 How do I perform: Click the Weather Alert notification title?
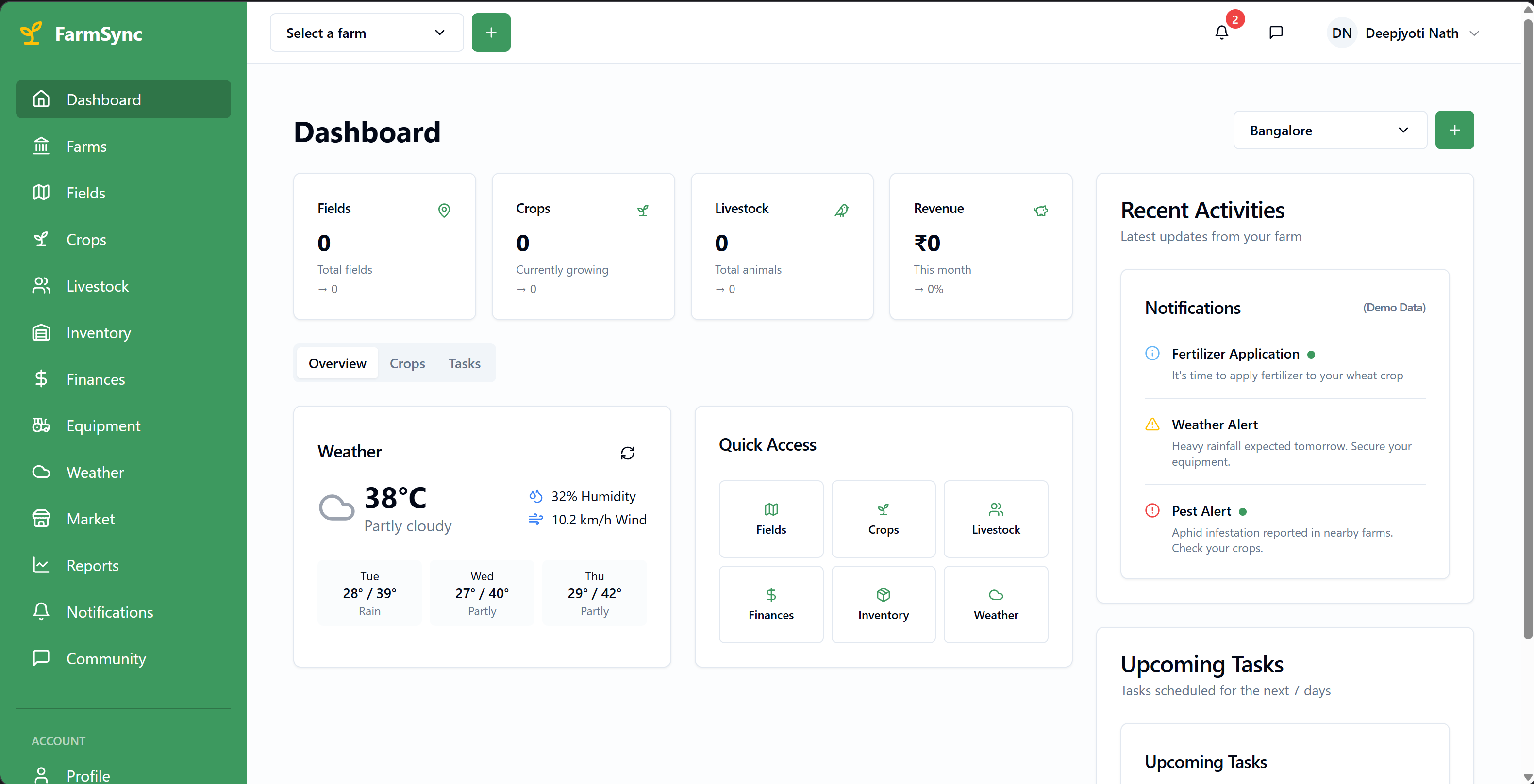(x=1215, y=425)
